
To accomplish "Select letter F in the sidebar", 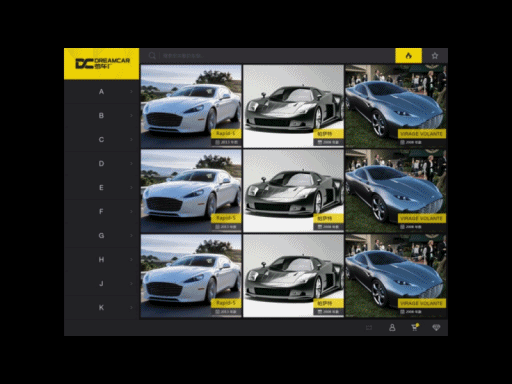I will tap(101, 212).
